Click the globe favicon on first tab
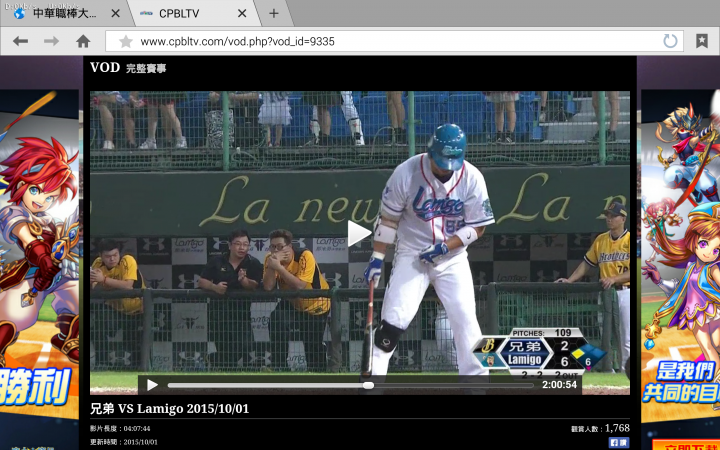The image size is (720, 450). [19, 13]
